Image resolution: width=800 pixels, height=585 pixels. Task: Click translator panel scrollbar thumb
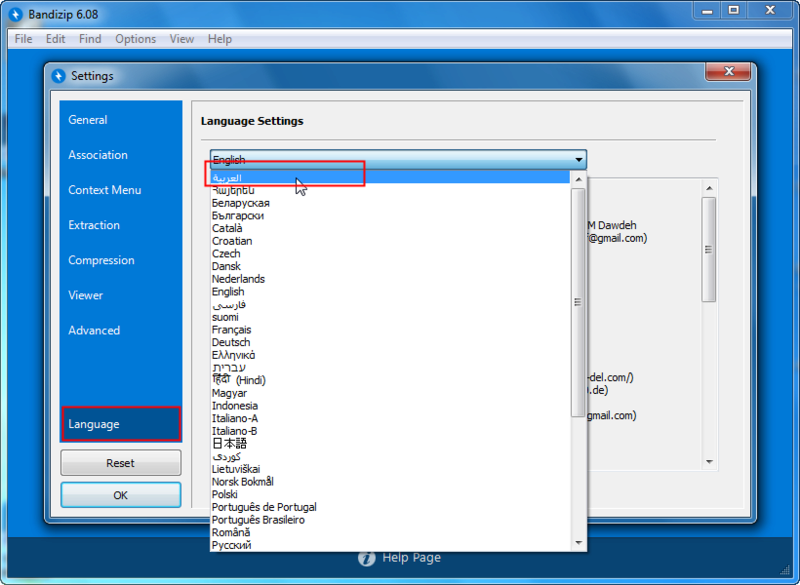click(709, 250)
